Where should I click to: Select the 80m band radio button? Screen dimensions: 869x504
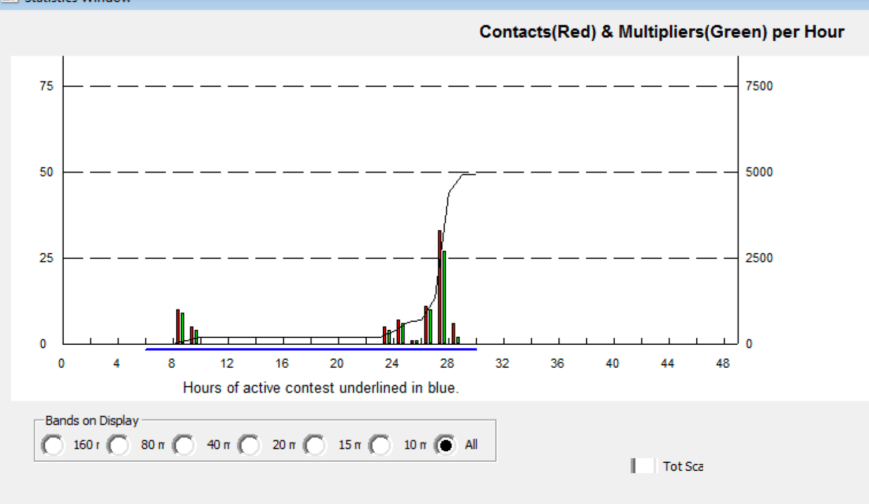click(x=118, y=445)
